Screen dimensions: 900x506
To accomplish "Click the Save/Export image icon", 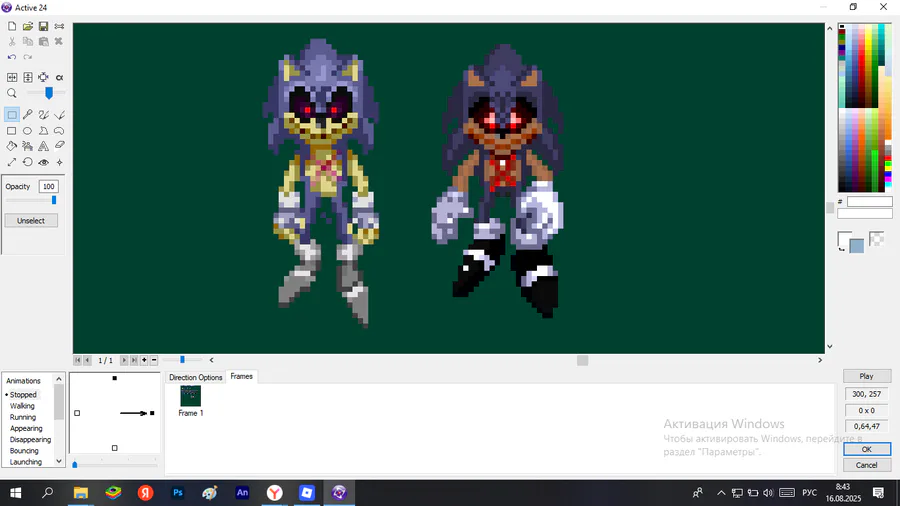I will click(x=44, y=26).
